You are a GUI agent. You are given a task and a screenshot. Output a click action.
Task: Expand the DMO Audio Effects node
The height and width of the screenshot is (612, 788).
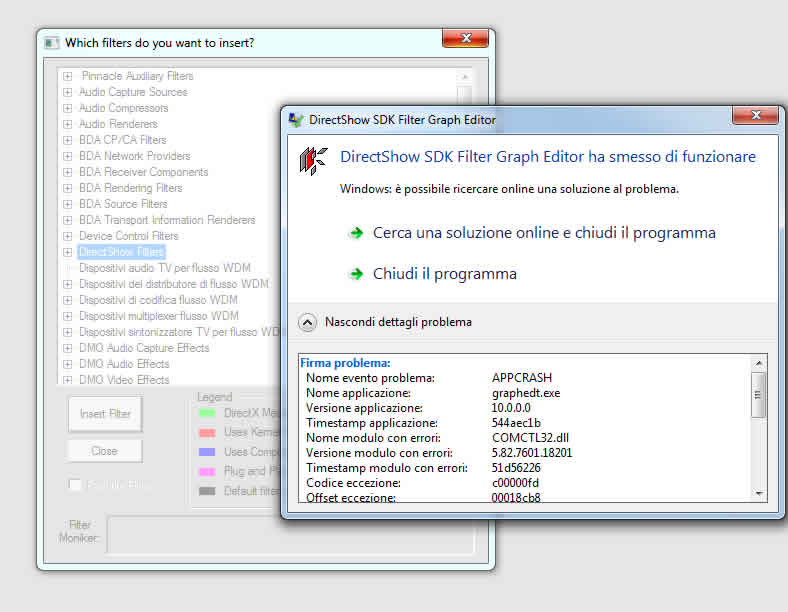coord(68,364)
